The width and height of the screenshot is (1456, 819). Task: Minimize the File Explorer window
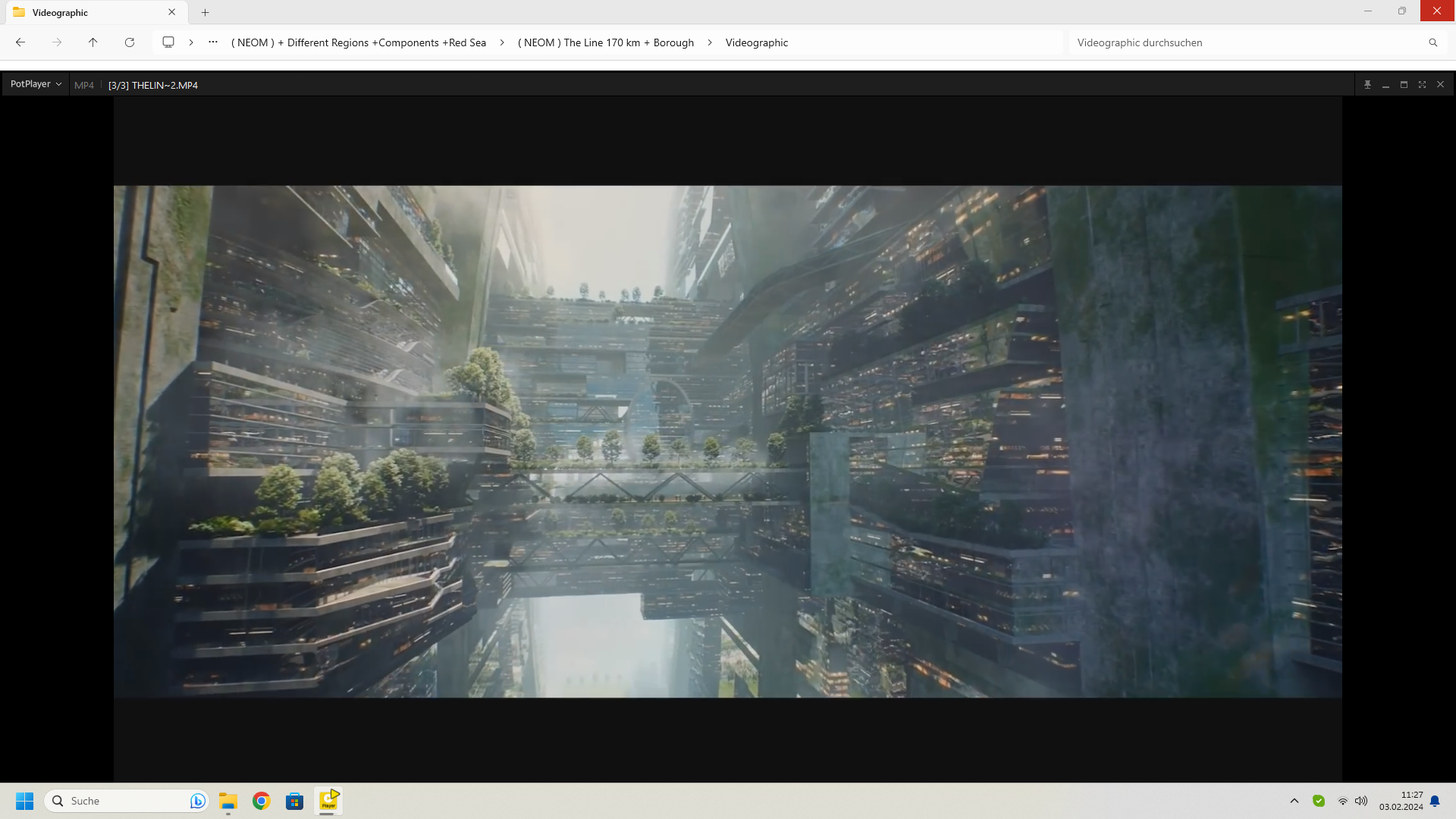[1368, 11]
